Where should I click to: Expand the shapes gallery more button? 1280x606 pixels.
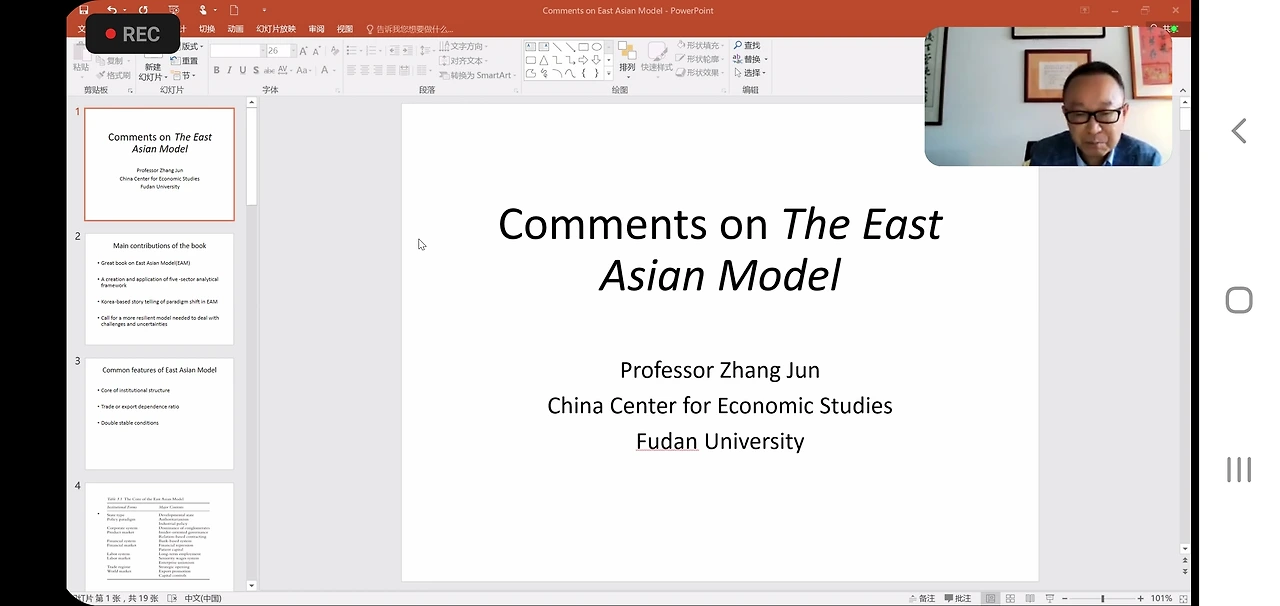click(x=610, y=74)
